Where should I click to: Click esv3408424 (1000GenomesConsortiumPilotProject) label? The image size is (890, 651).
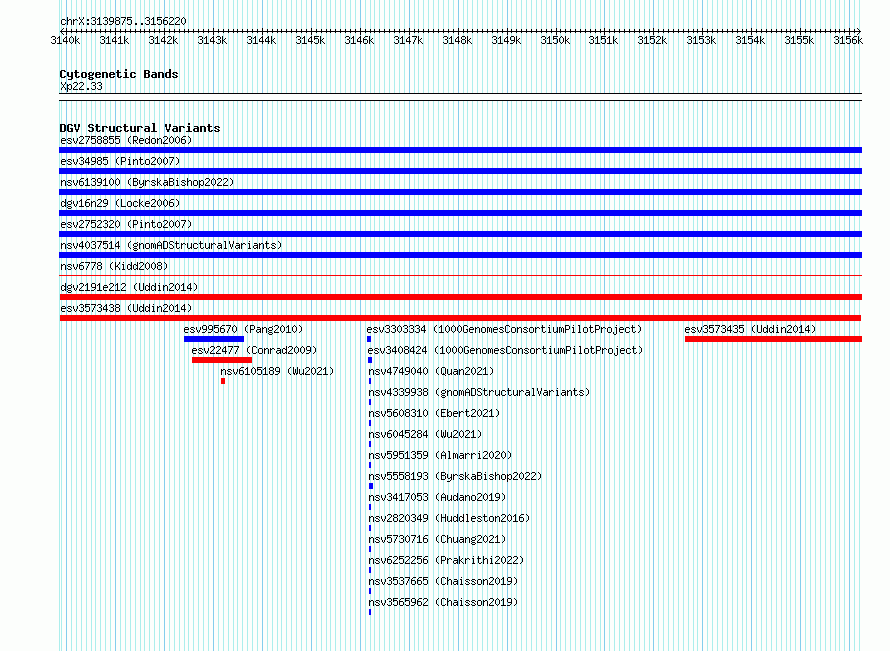coord(505,350)
